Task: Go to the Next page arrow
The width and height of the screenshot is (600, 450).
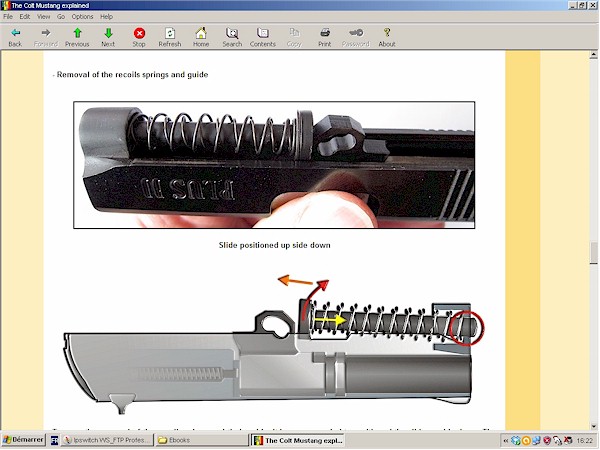Action: click(108, 37)
